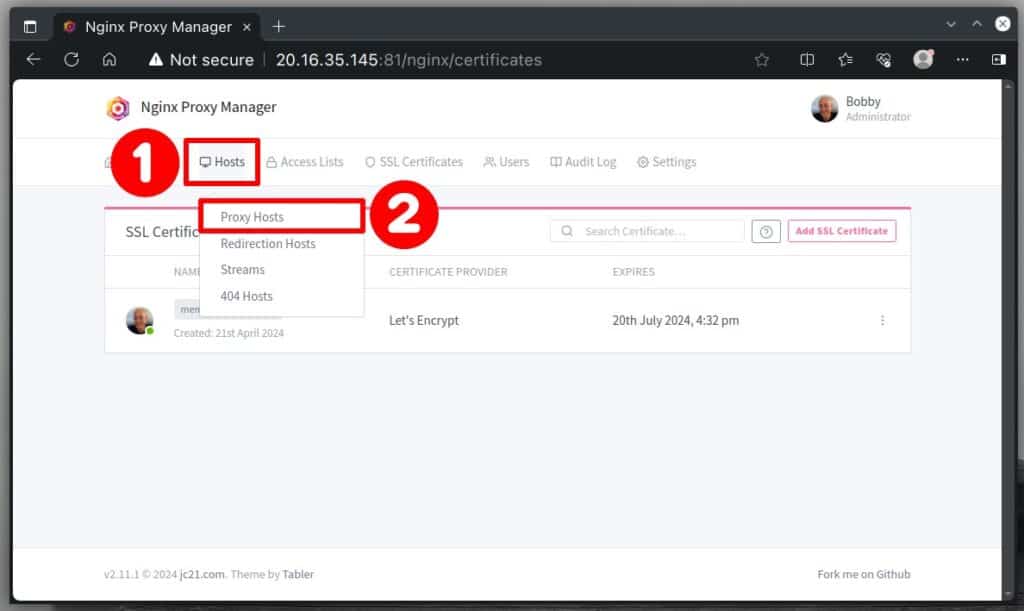Go to SSL Certificates section

point(414,162)
